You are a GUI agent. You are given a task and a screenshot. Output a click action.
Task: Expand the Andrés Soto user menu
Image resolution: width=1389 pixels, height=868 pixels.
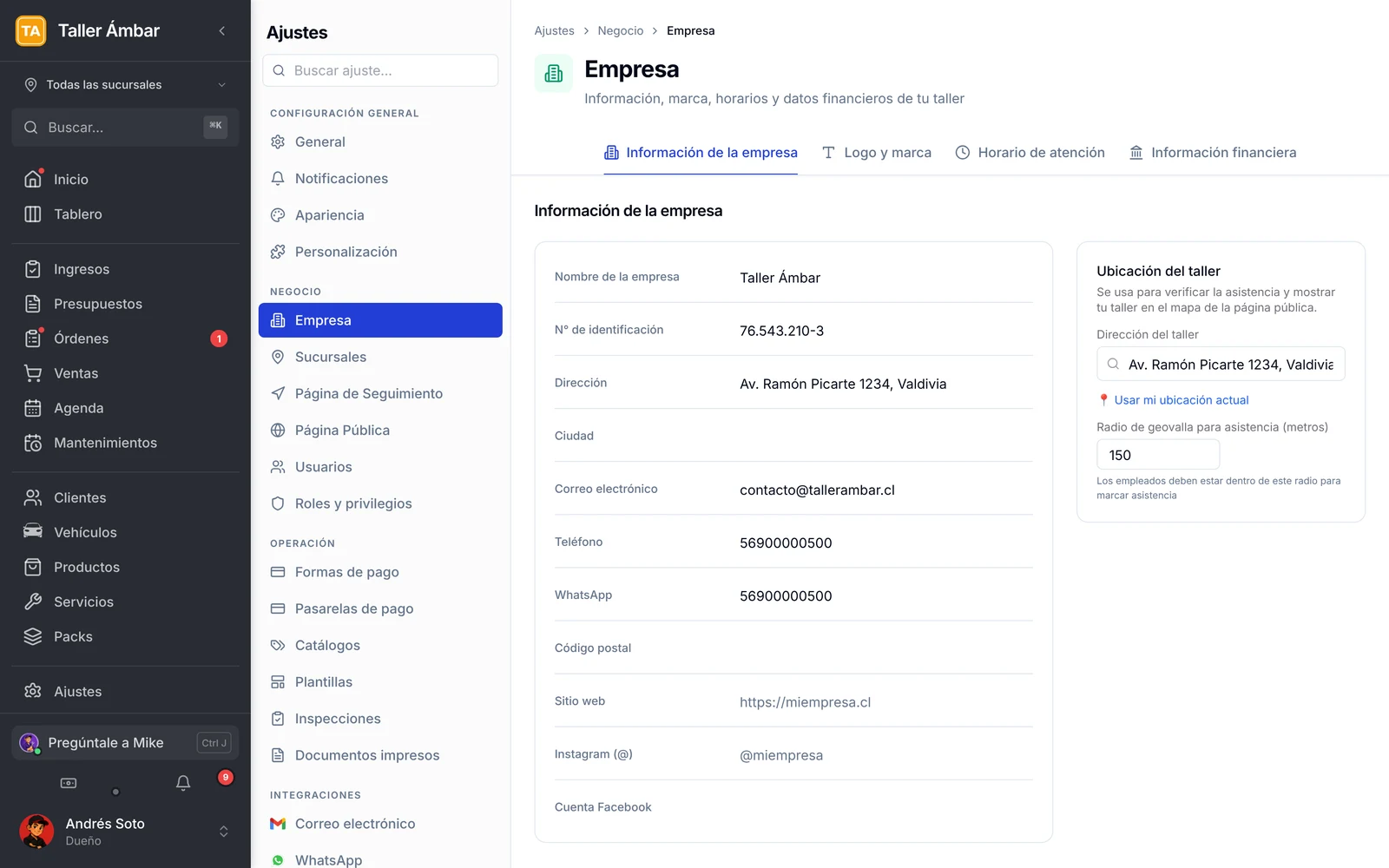pos(125,832)
